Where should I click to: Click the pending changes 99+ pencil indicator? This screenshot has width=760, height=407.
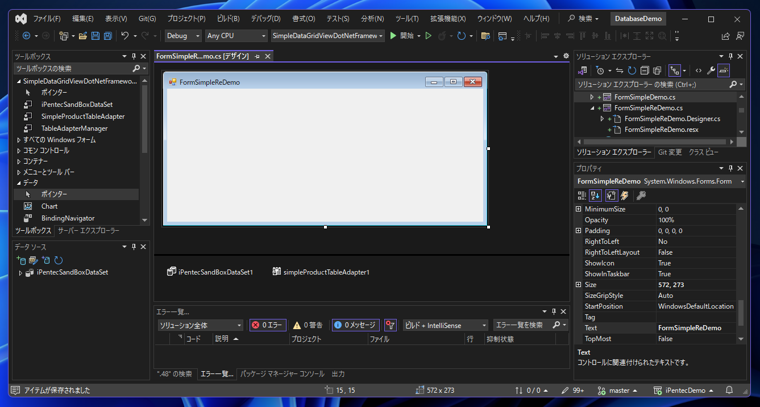pyautogui.click(x=572, y=390)
